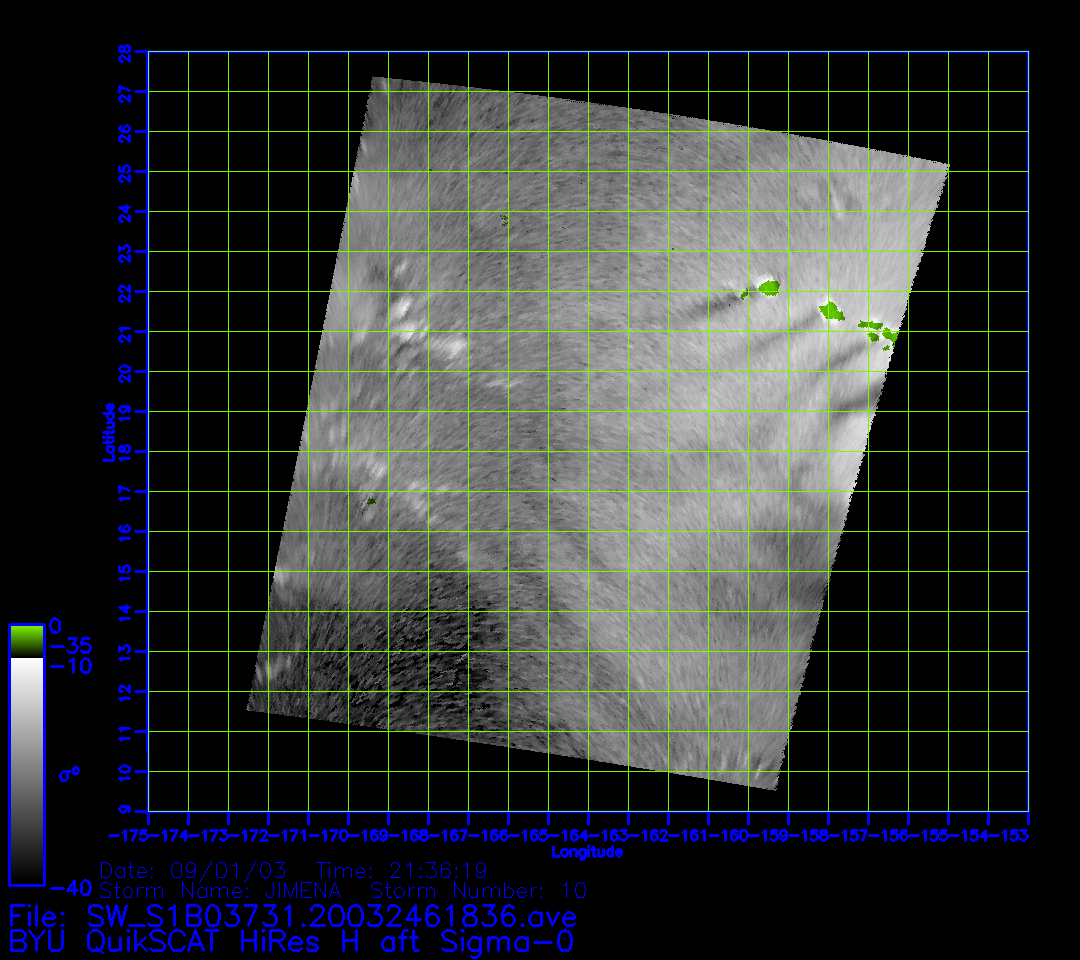Screen dimensions: 1080x960
Task: Click the file name SW_S1B03731.20032461836.ave
Action: [332, 916]
